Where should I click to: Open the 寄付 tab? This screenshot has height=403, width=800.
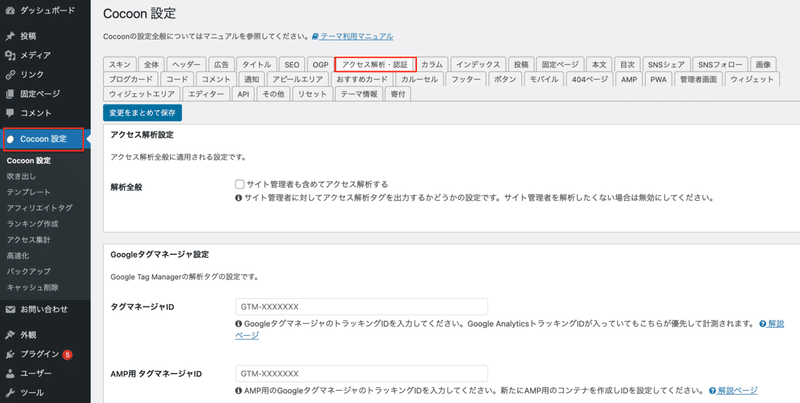point(397,94)
